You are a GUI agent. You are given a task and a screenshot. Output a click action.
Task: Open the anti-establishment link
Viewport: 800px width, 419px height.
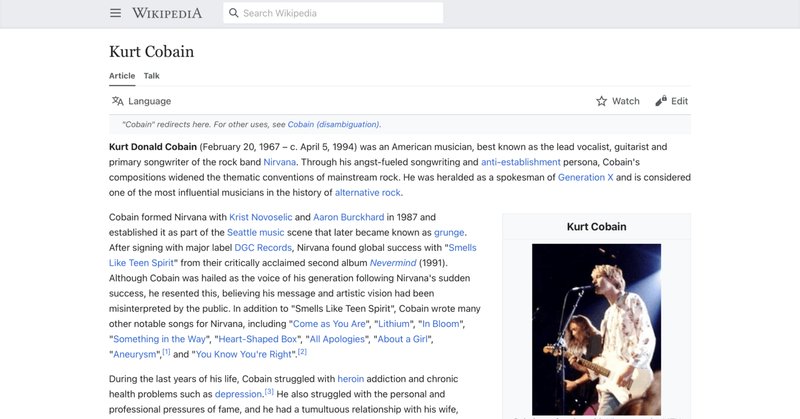point(520,162)
